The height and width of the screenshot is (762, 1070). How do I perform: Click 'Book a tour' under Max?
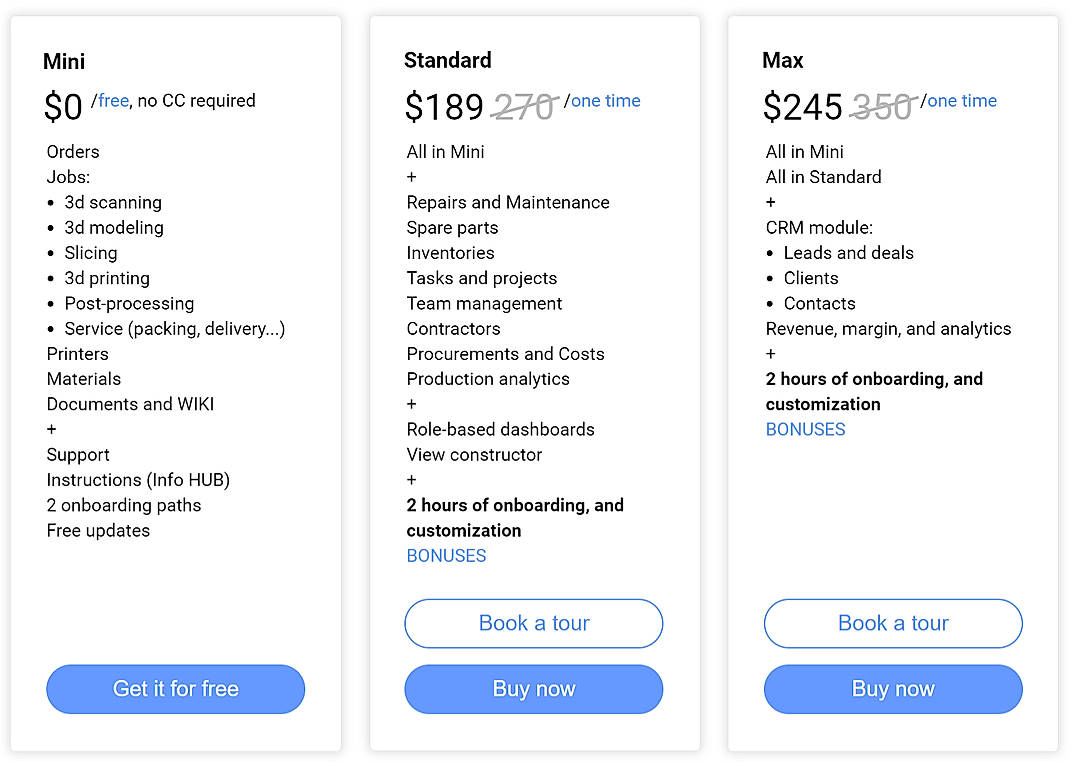click(x=892, y=623)
